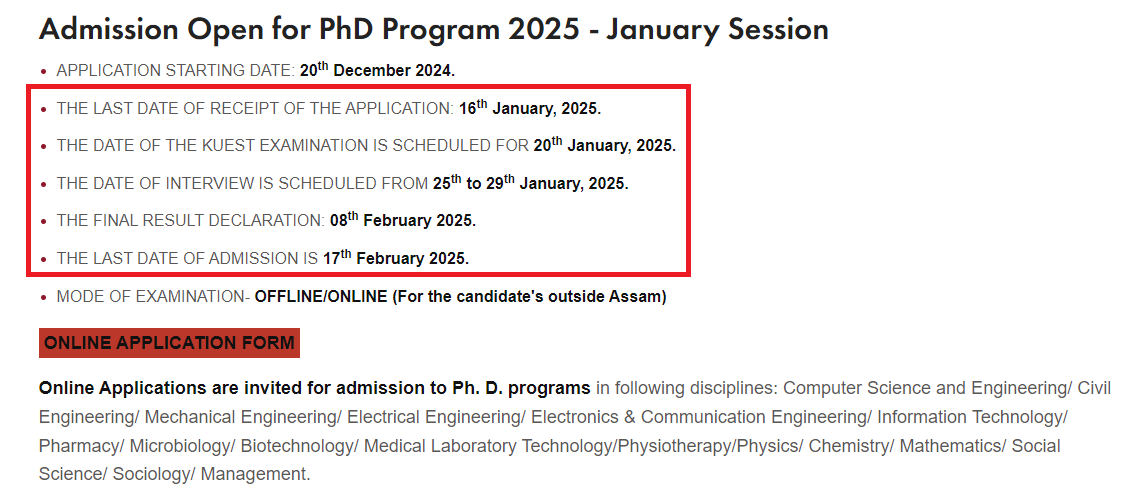The image size is (1142, 496).
Task: Click the 25th to 29th January date range
Action: pos(530,183)
